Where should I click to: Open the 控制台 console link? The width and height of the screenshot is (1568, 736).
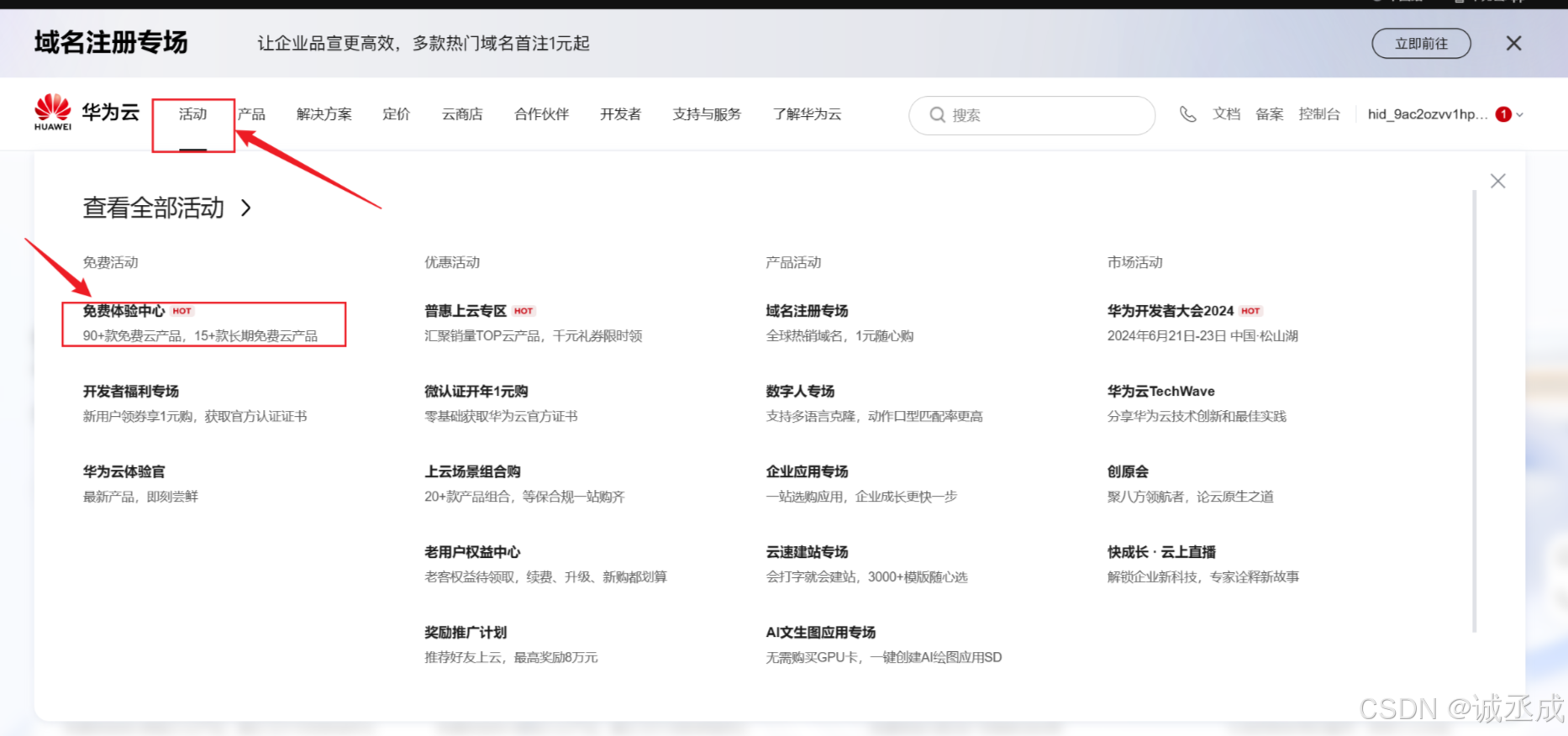coord(1318,114)
